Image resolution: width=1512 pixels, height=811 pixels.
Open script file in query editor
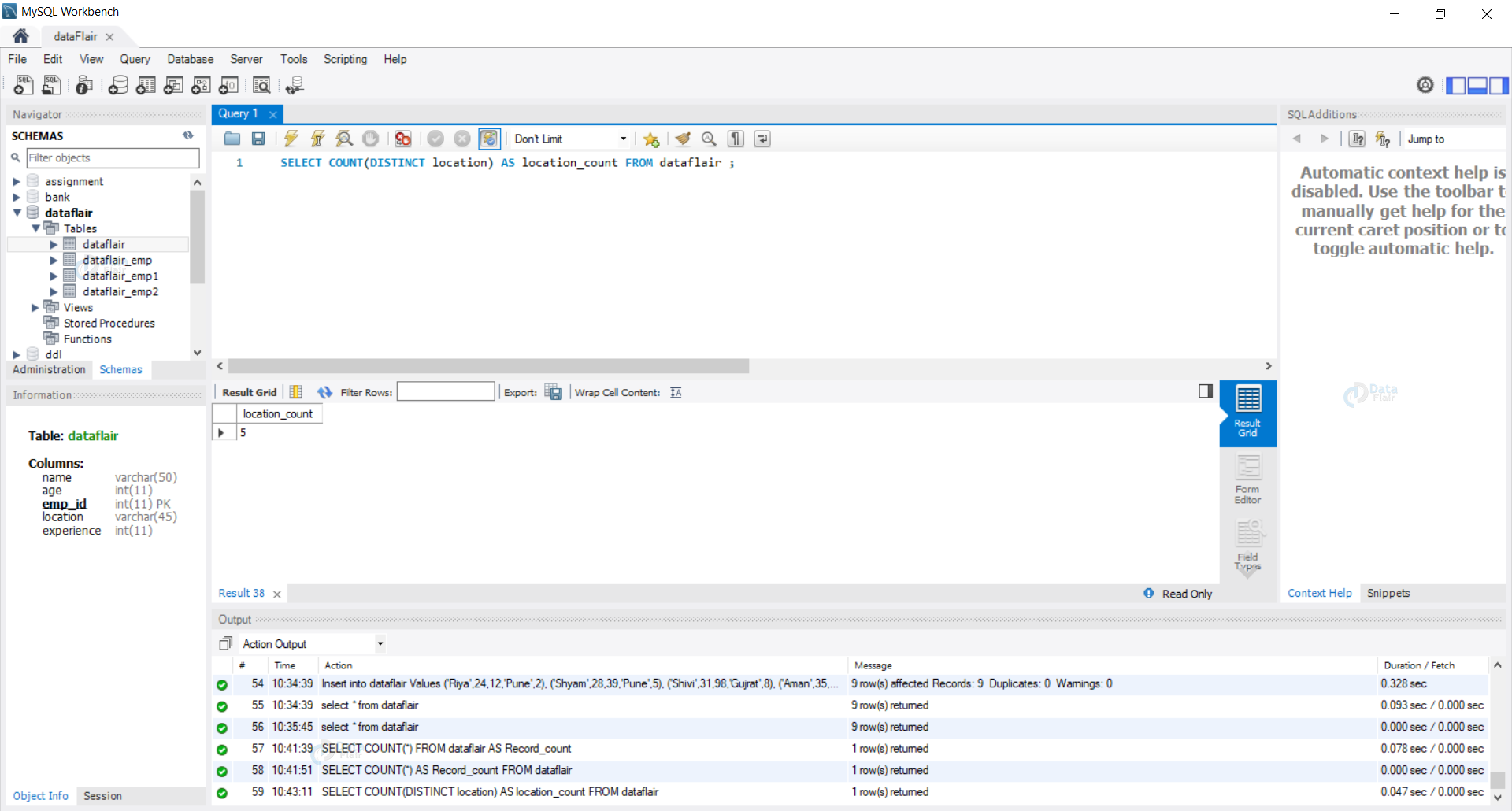tap(232, 139)
